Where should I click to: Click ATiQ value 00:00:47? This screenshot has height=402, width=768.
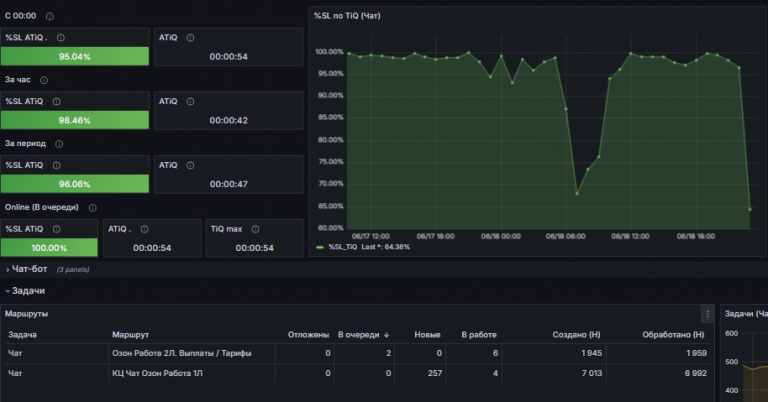(229, 184)
